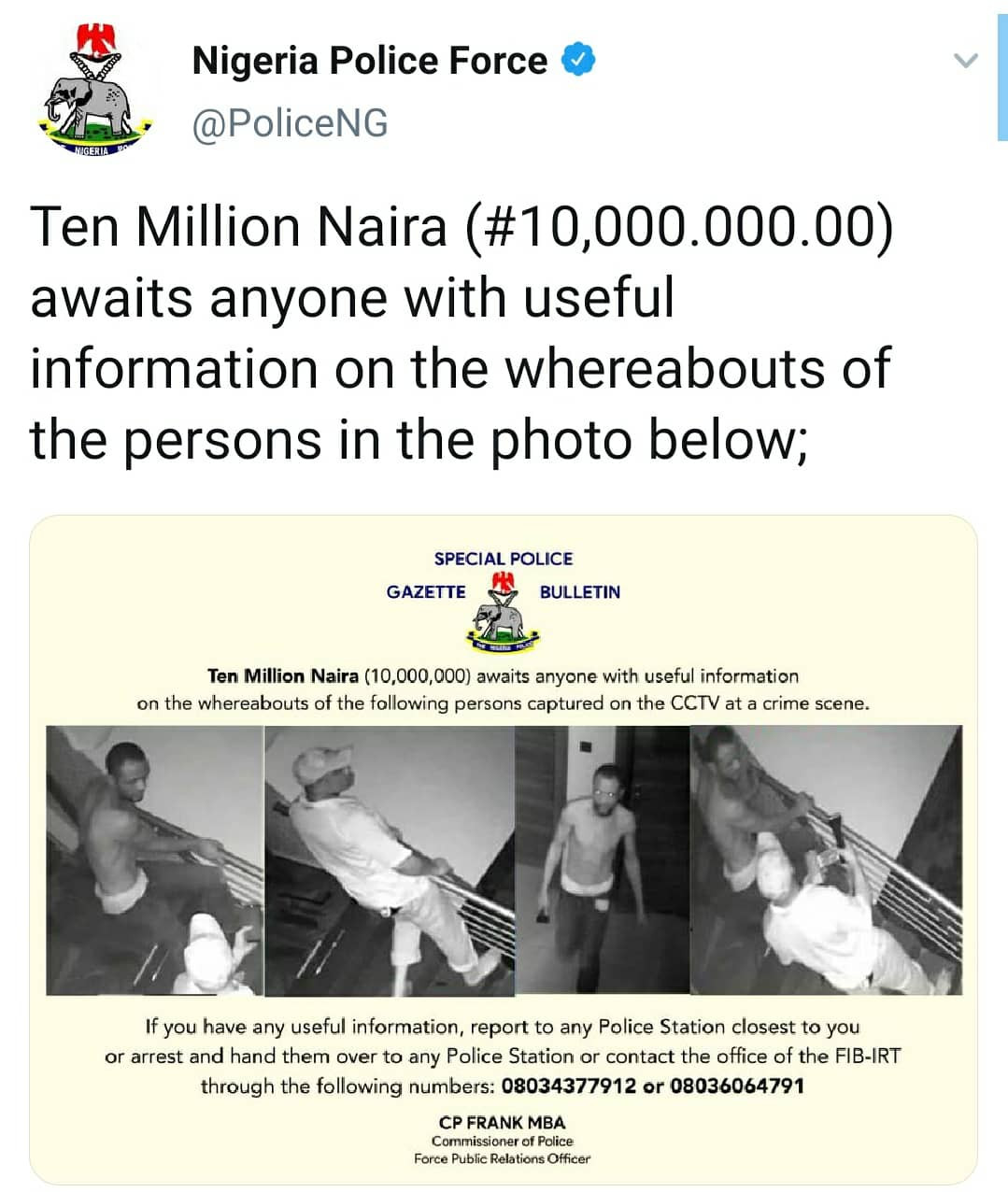Open the rightmost CCTV photo

826,859
